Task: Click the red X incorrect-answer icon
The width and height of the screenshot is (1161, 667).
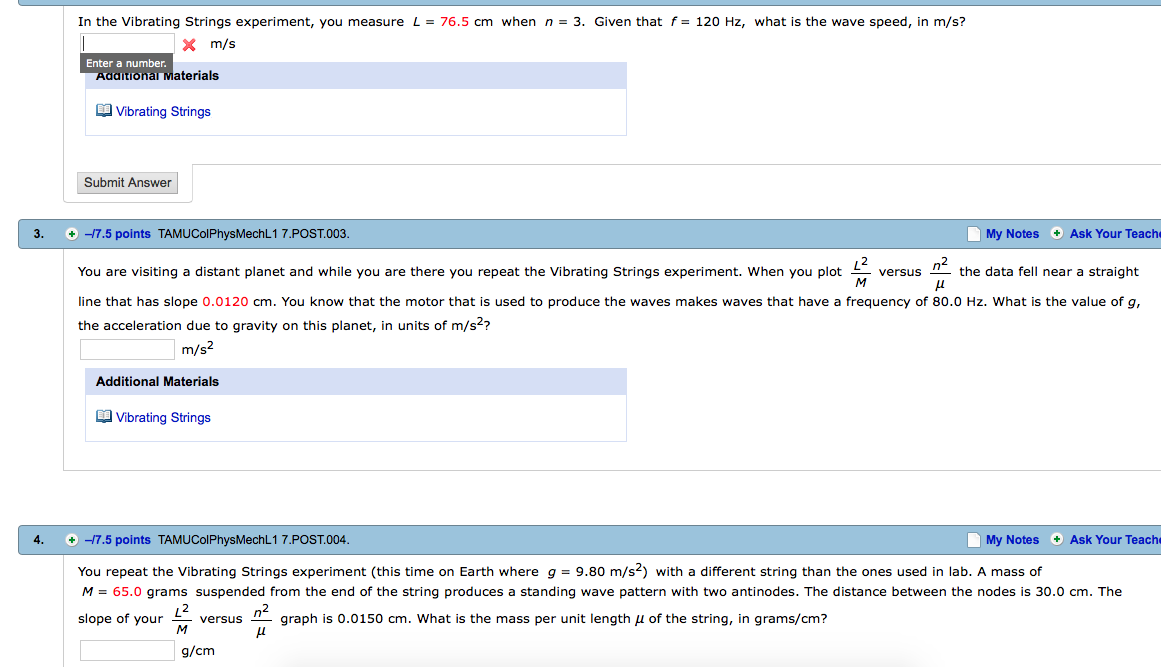Action: click(187, 44)
